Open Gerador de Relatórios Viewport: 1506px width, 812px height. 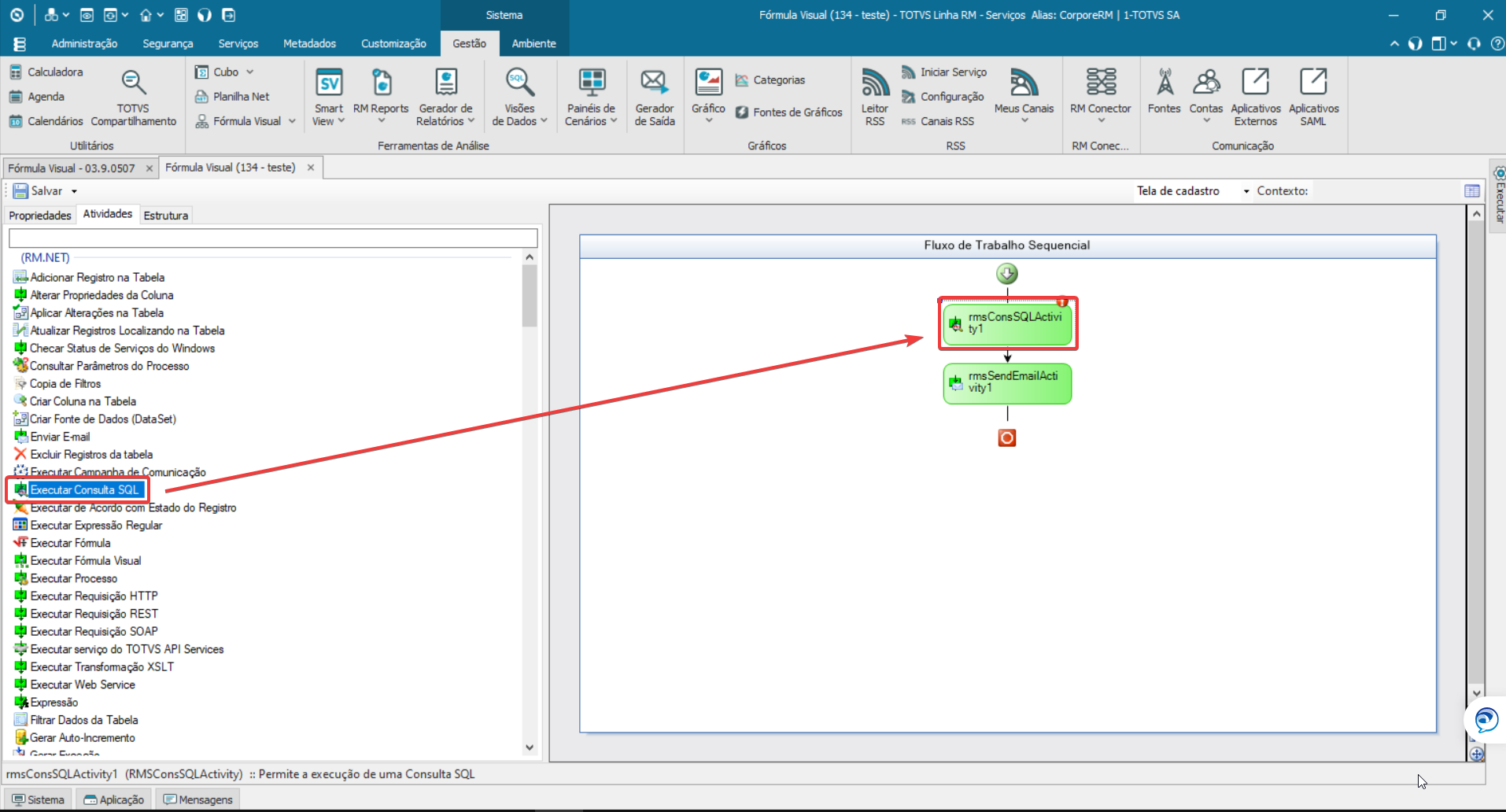(x=446, y=97)
